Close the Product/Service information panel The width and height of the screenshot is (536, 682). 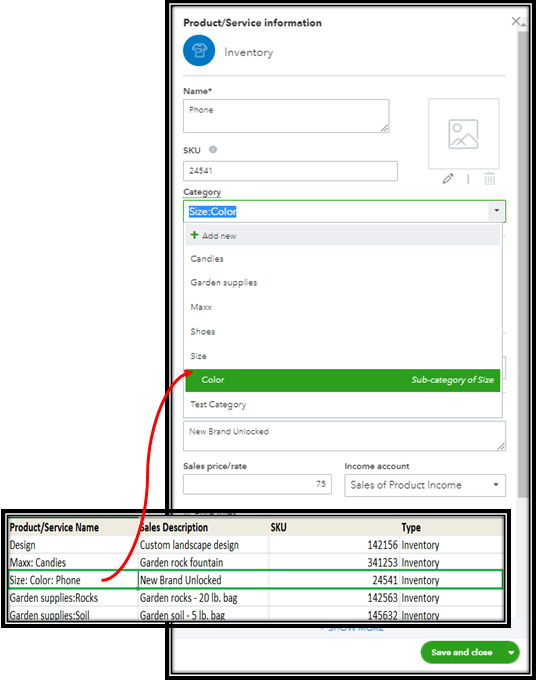pyautogui.click(x=516, y=21)
